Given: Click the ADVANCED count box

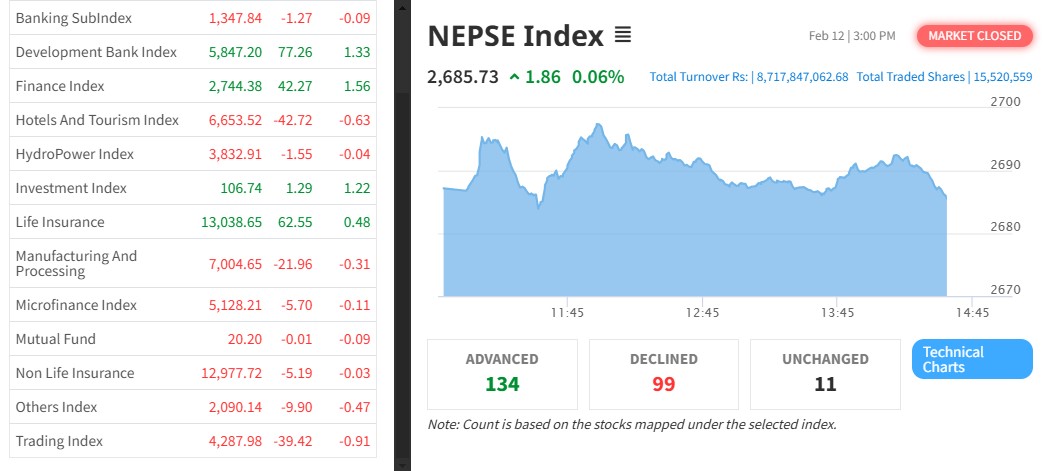Looking at the screenshot, I should pyautogui.click(x=502, y=373).
